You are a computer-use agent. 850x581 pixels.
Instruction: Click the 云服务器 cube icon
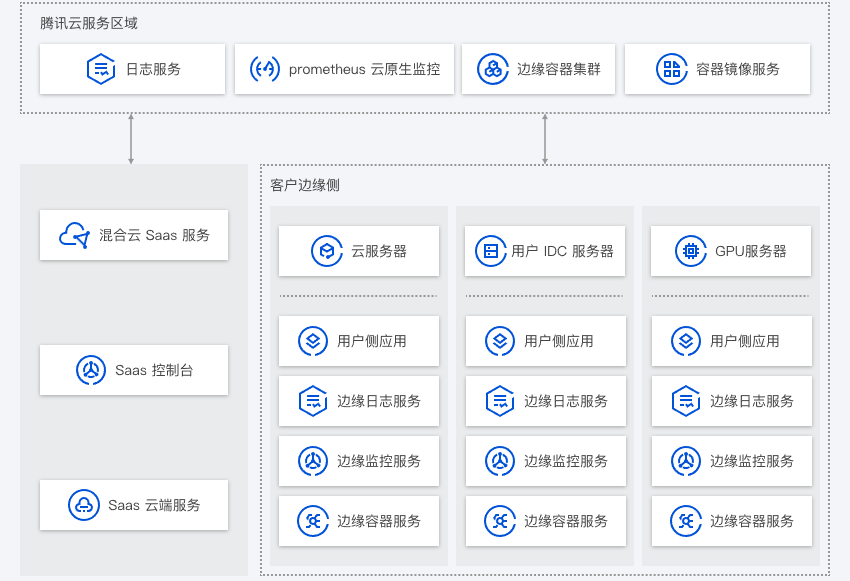click(x=327, y=251)
